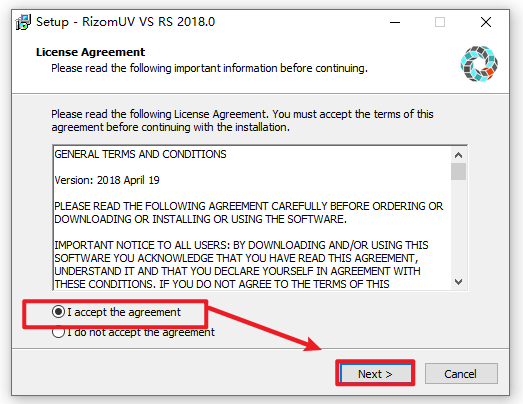The width and height of the screenshot is (523, 404).
Task: Click the "Version: 2018 April 19" line
Action: 107,180
